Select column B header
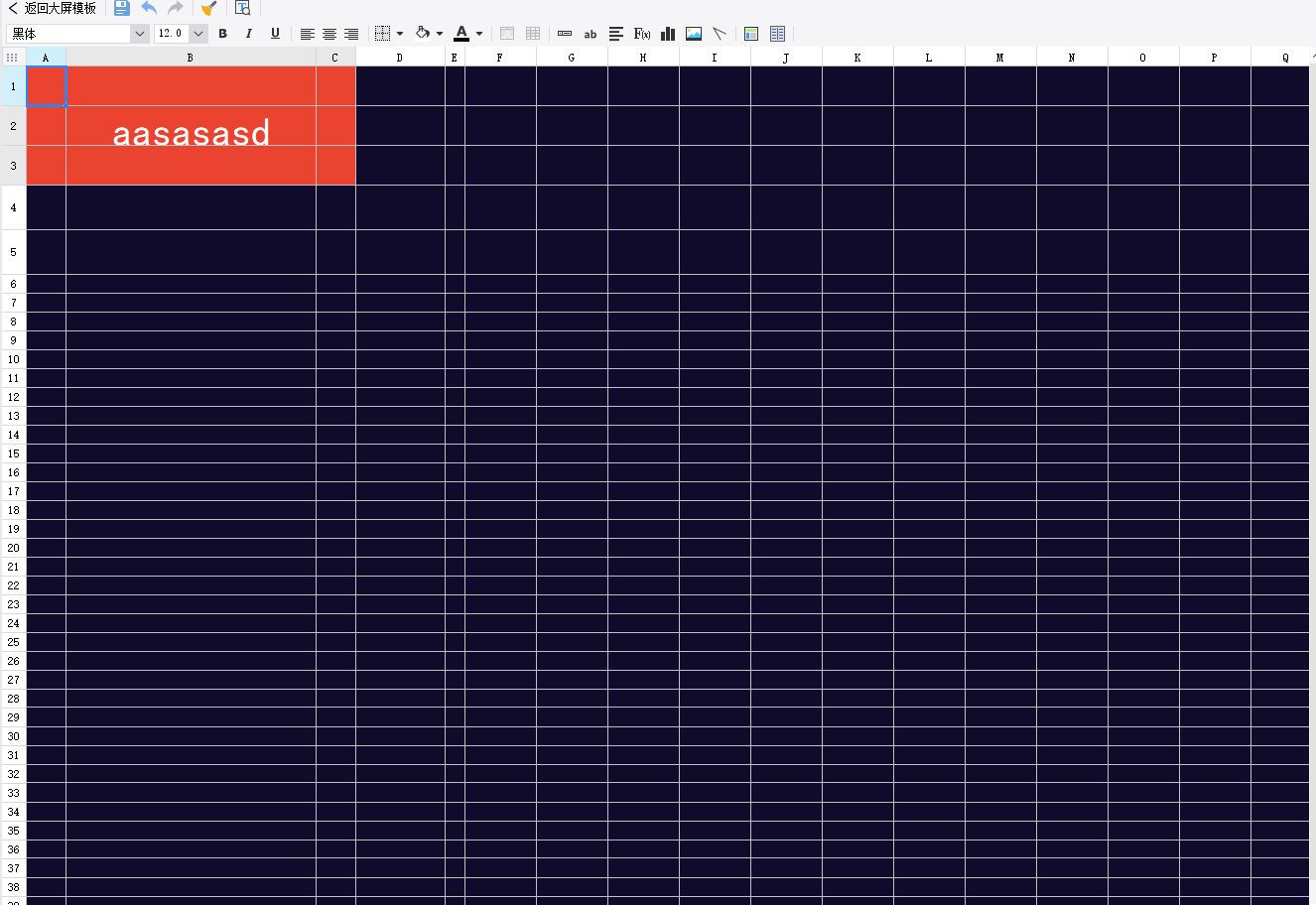Image resolution: width=1316 pixels, height=905 pixels. tap(191, 58)
